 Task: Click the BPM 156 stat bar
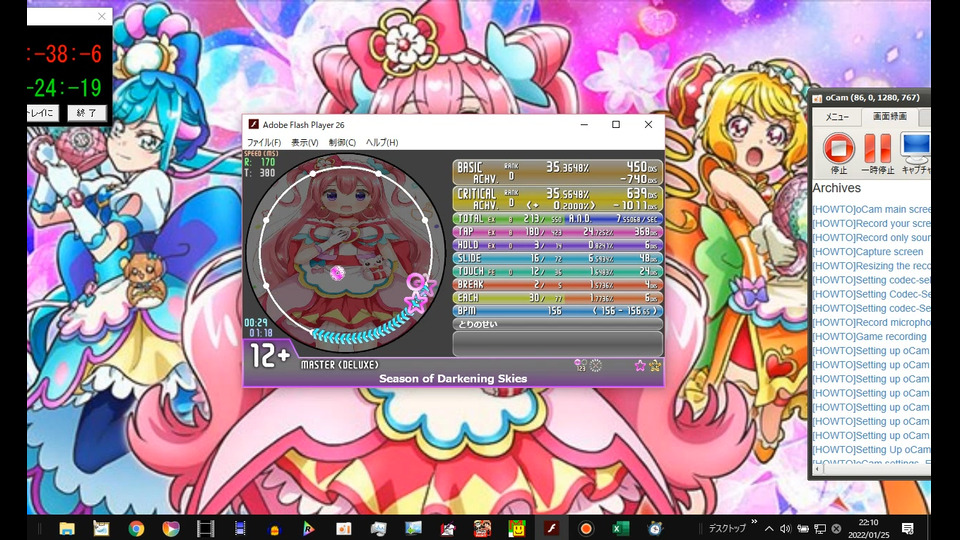[558, 311]
